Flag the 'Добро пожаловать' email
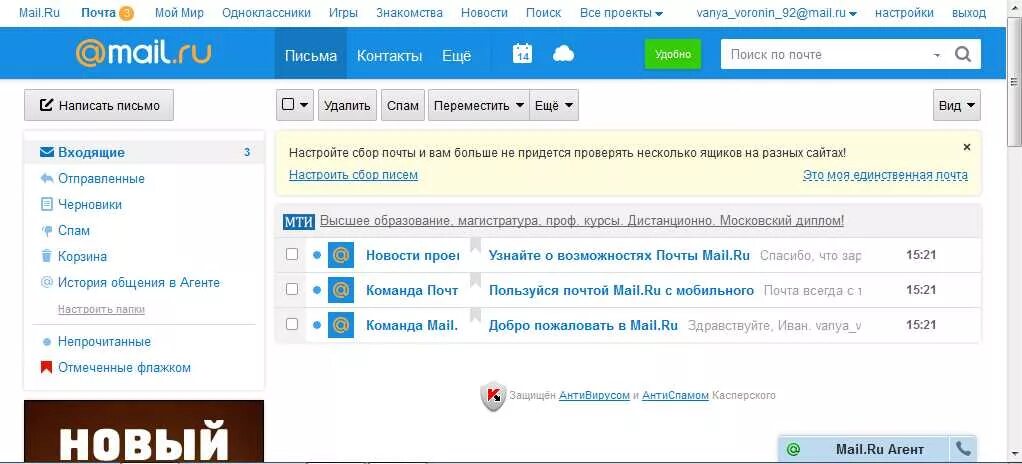Viewport: 1022px width, 464px height. point(475,316)
